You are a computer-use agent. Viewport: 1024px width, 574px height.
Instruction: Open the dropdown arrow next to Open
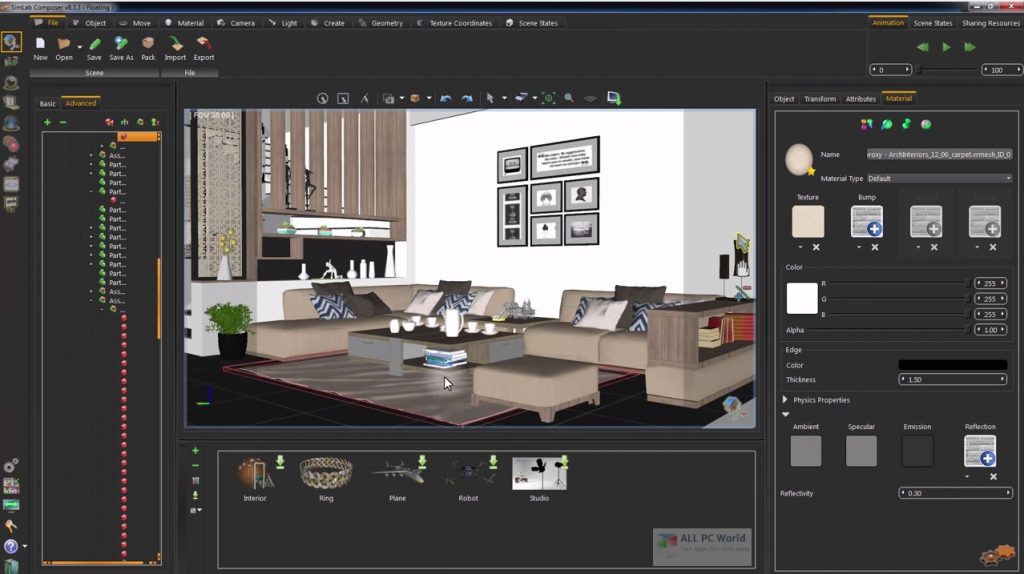tap(79, 45)
